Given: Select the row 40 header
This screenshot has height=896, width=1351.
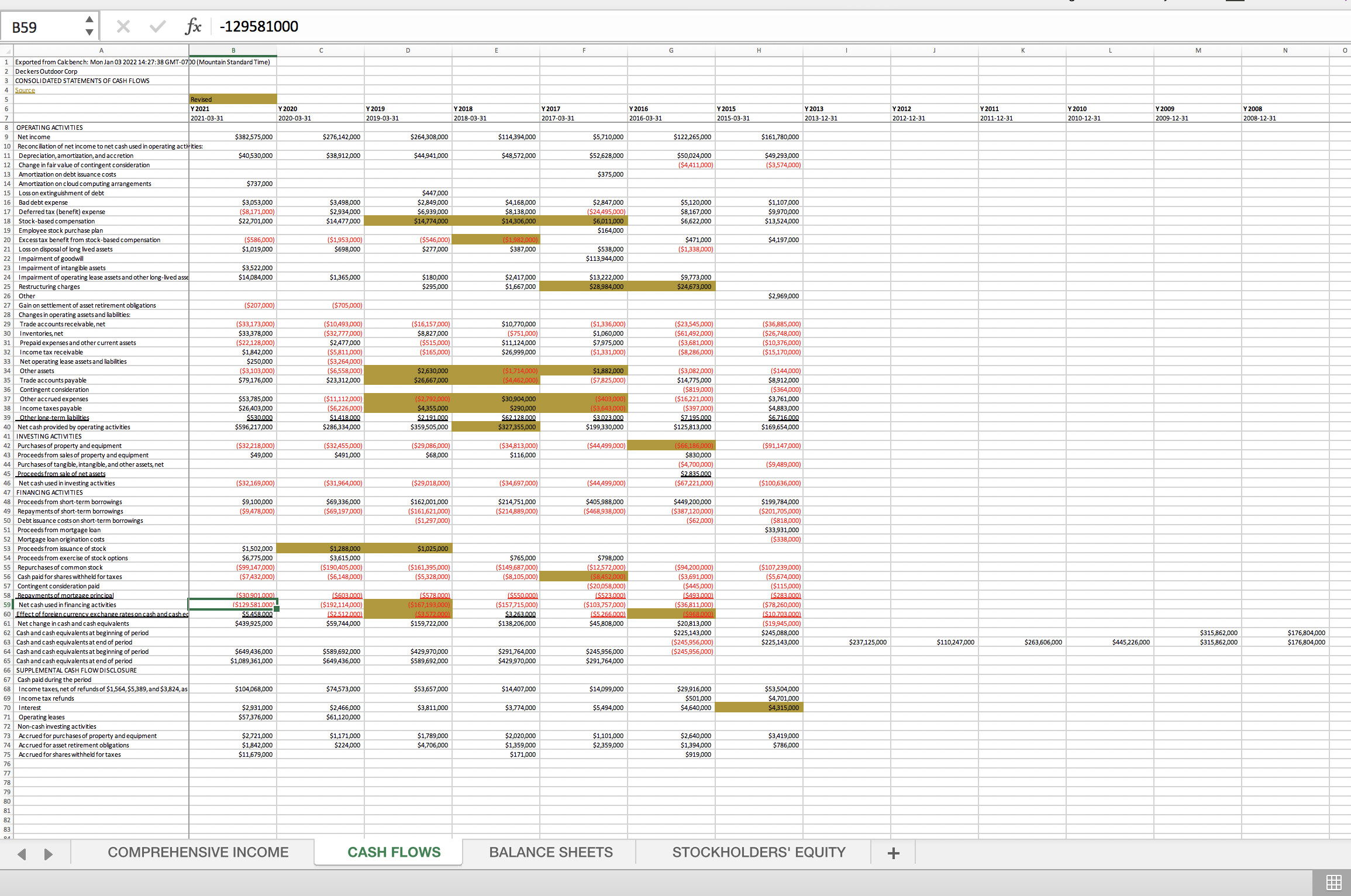Looking at the screenshot, I should coord(7,427).
